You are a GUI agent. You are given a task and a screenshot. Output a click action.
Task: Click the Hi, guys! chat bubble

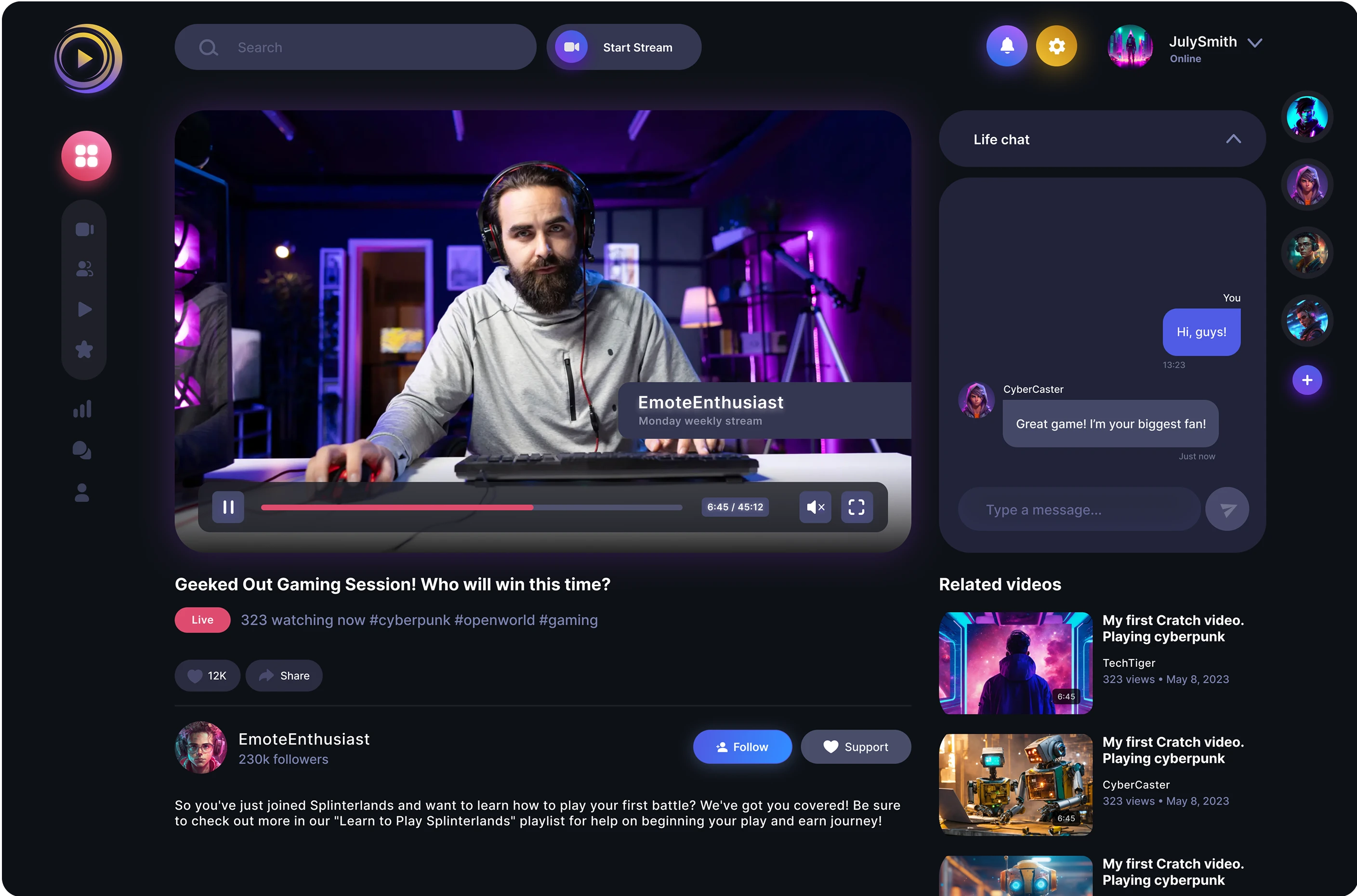[1201, 332]
